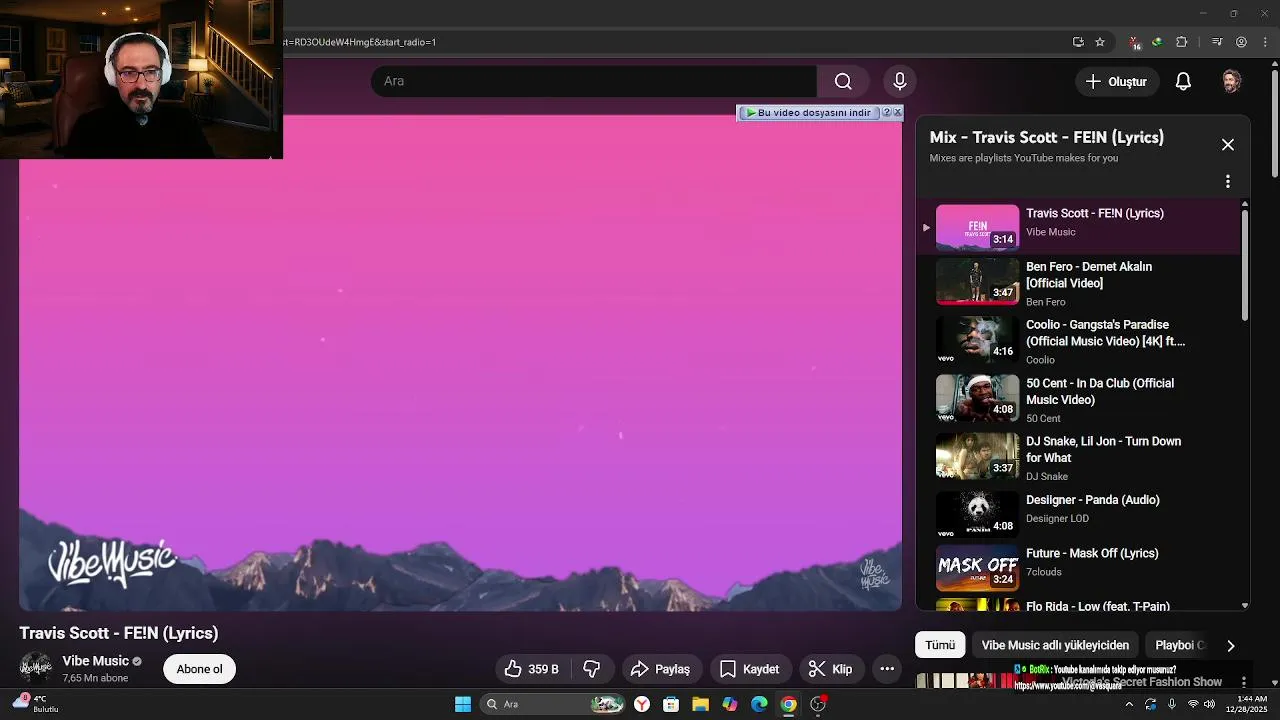Image resolution: width=1280 pixels, height=720 pixels.
Task: Open Yandex browser from the taskbar
Action: point(642,704)
